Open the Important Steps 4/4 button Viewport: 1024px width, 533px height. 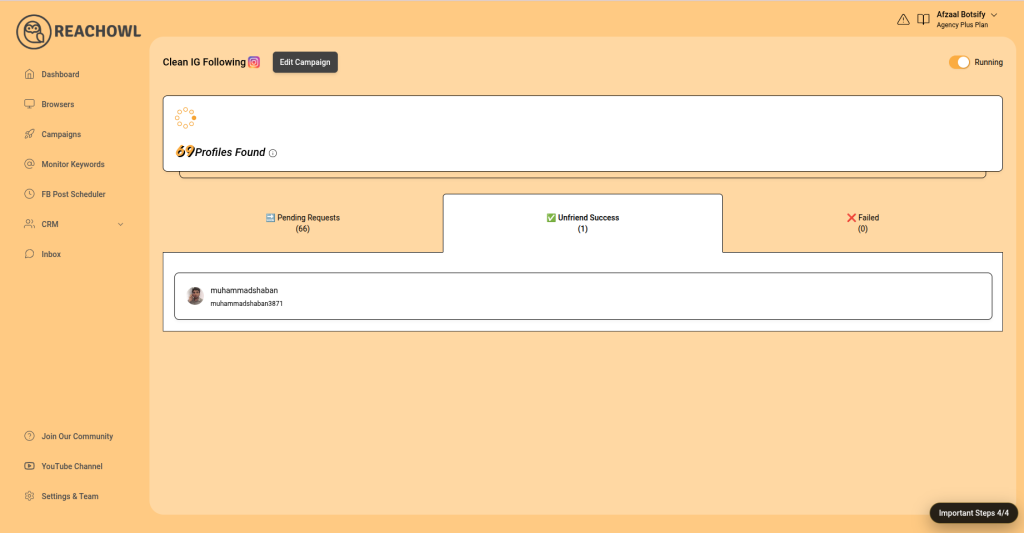coord(974,513)
